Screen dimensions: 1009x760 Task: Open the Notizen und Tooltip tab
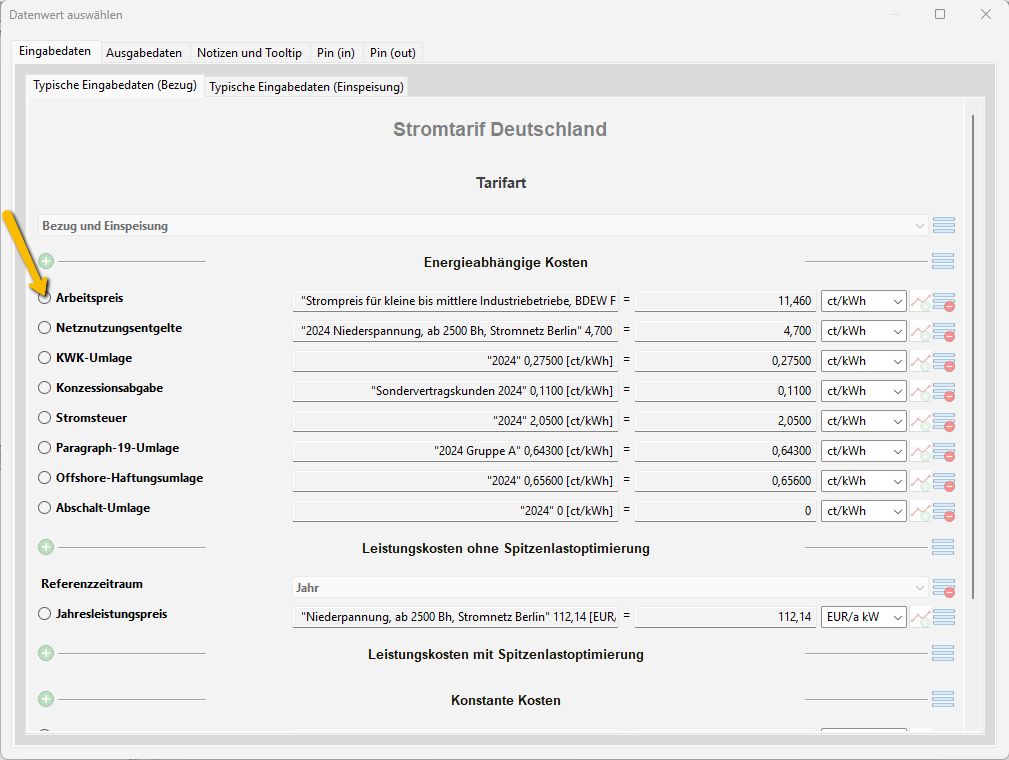[x=249, y=53]
